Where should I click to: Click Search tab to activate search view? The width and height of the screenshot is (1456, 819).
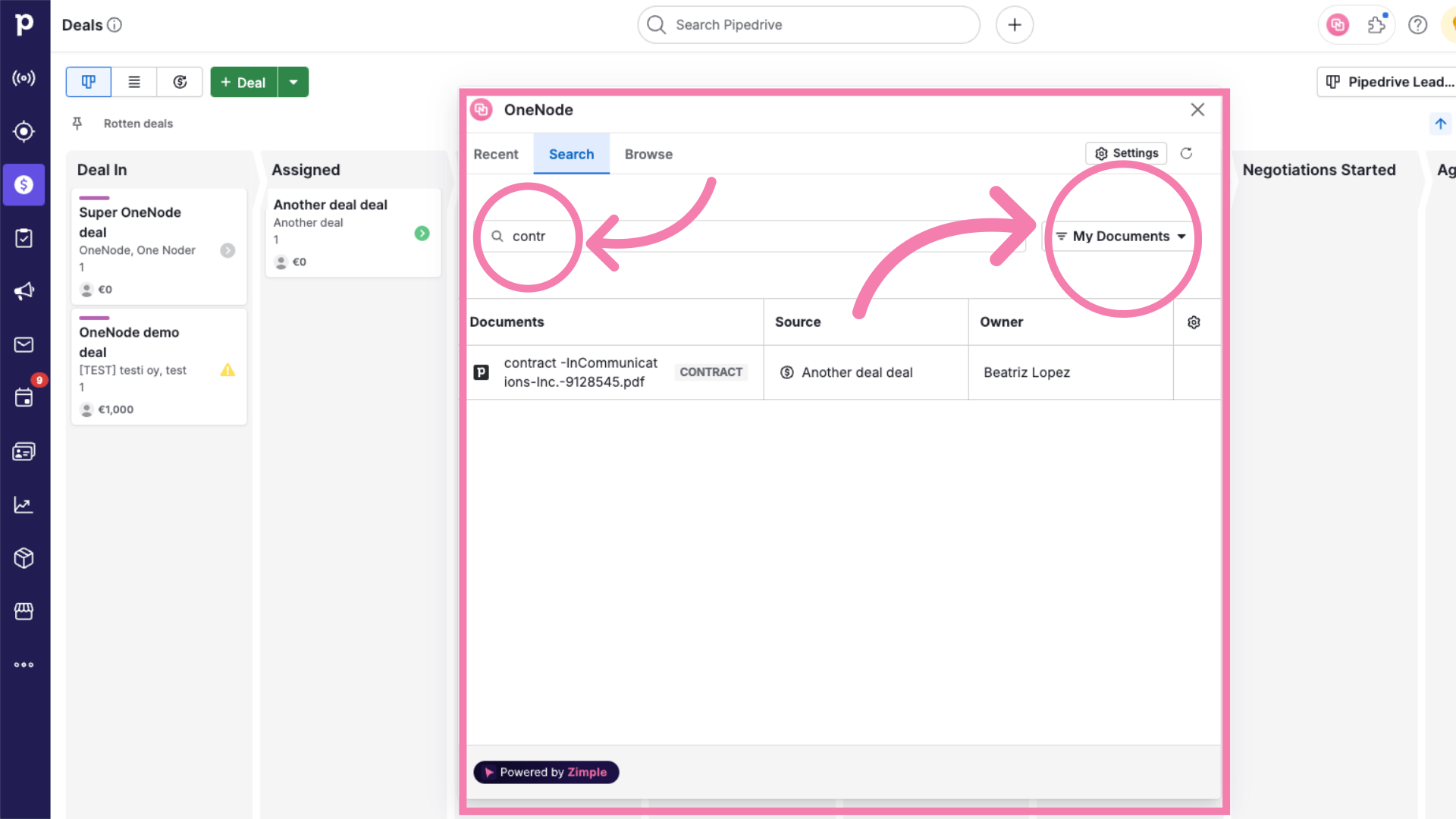click(x=572, y=153)
